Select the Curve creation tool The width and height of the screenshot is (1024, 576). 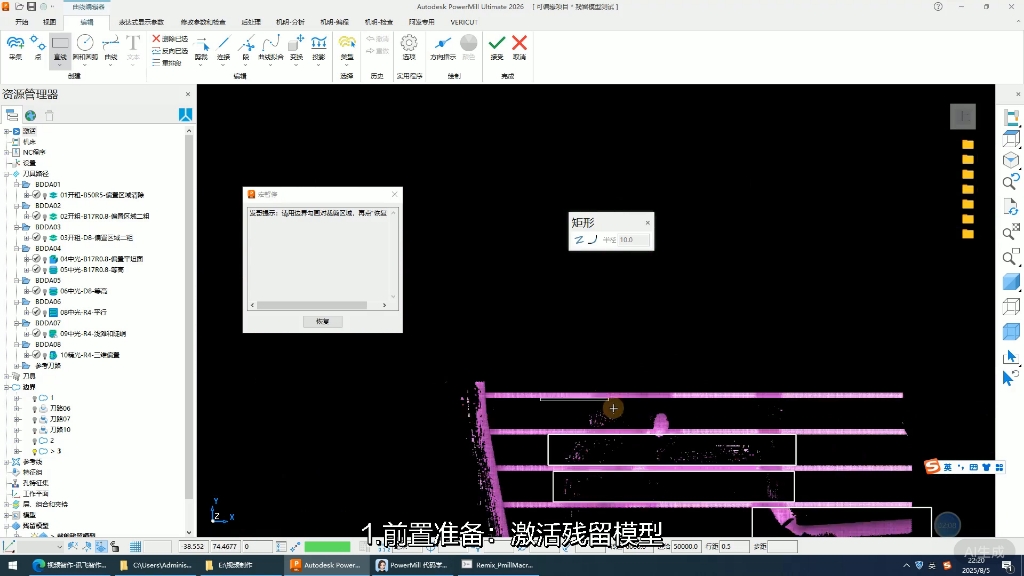111,48
